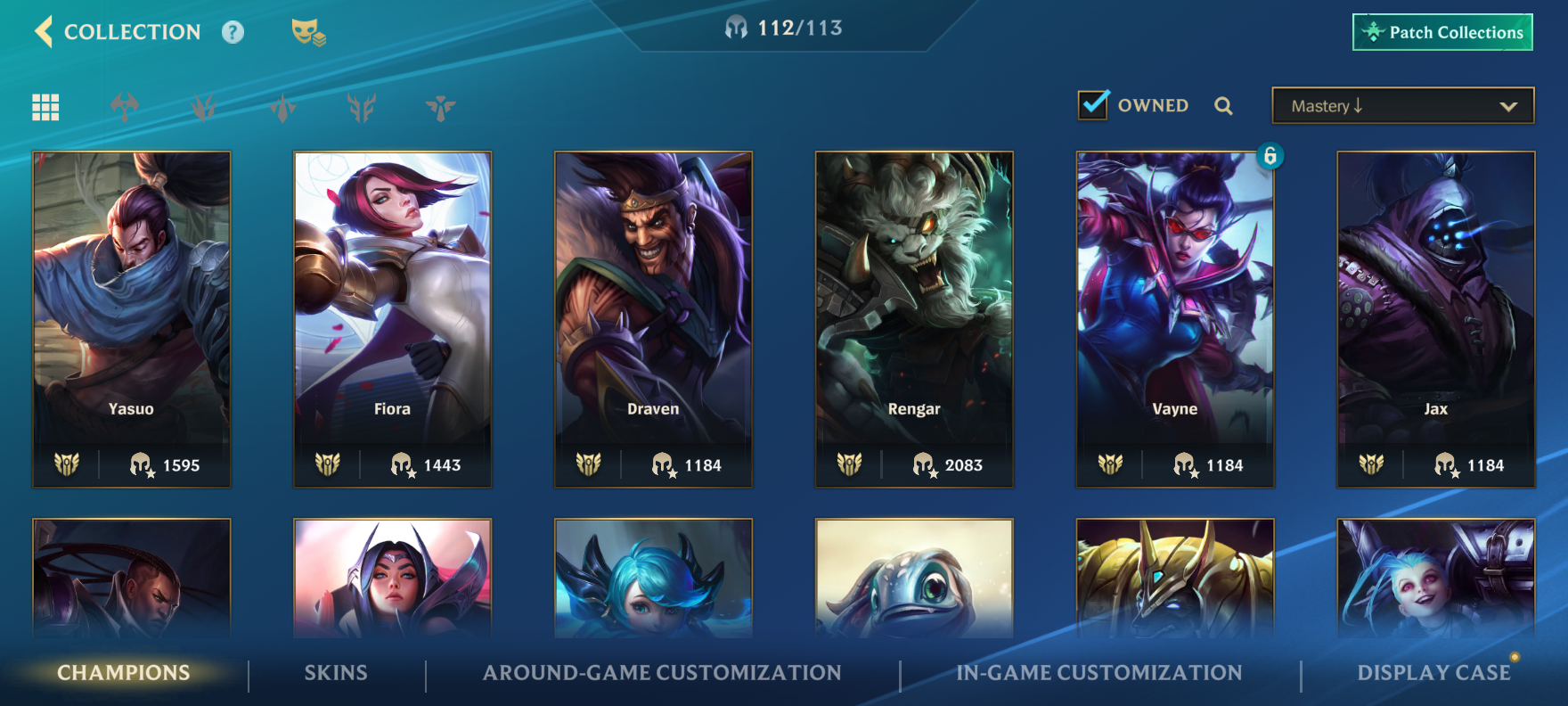The width and height of the screenshot is (1568, 706).
Task: Filter champions by Marksman role icon
Action: [362, 108]
